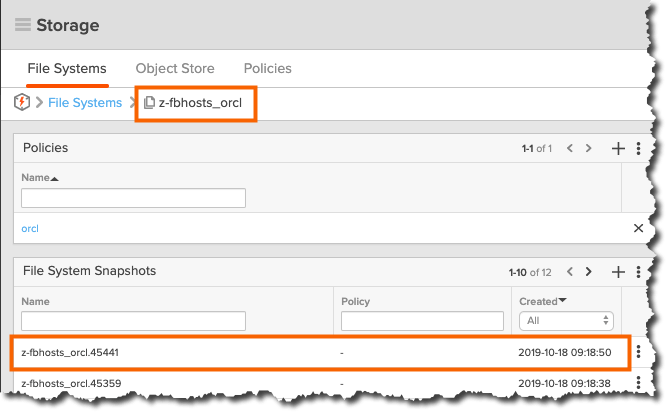
Task: Select snapshot z-fbhosts_orcl.45359
Action: pos(71,384)
